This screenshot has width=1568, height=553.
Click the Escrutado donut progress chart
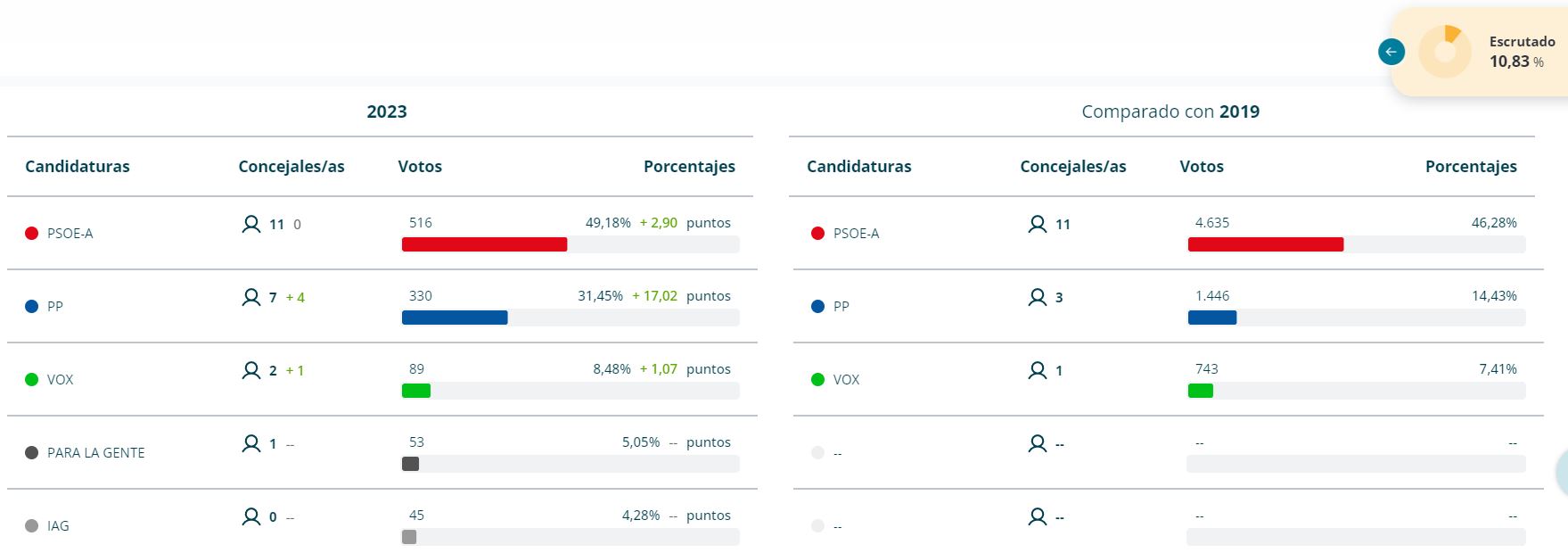(x=1445, y=52)
